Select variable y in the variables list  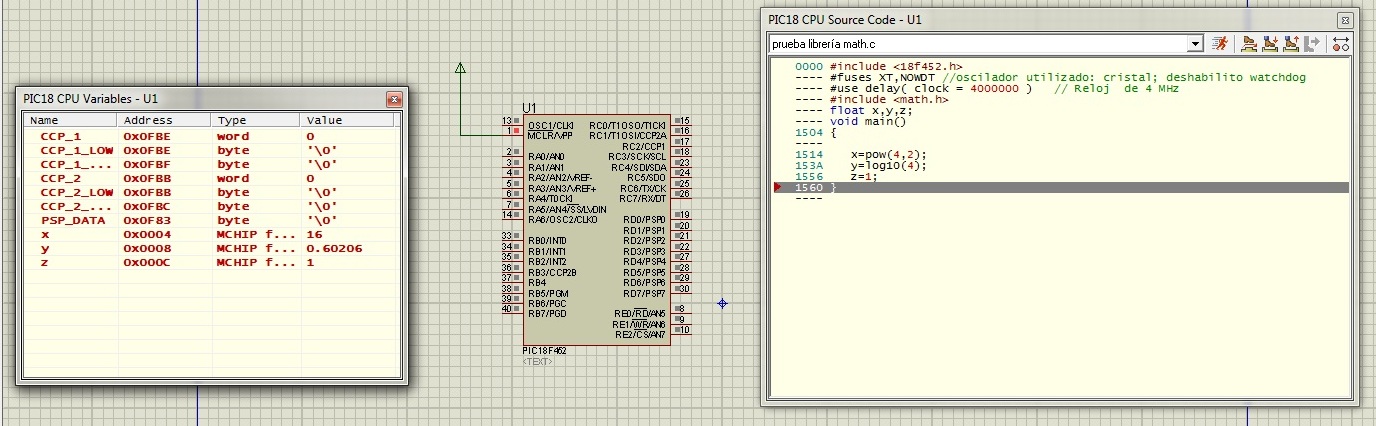pos(210,248)
